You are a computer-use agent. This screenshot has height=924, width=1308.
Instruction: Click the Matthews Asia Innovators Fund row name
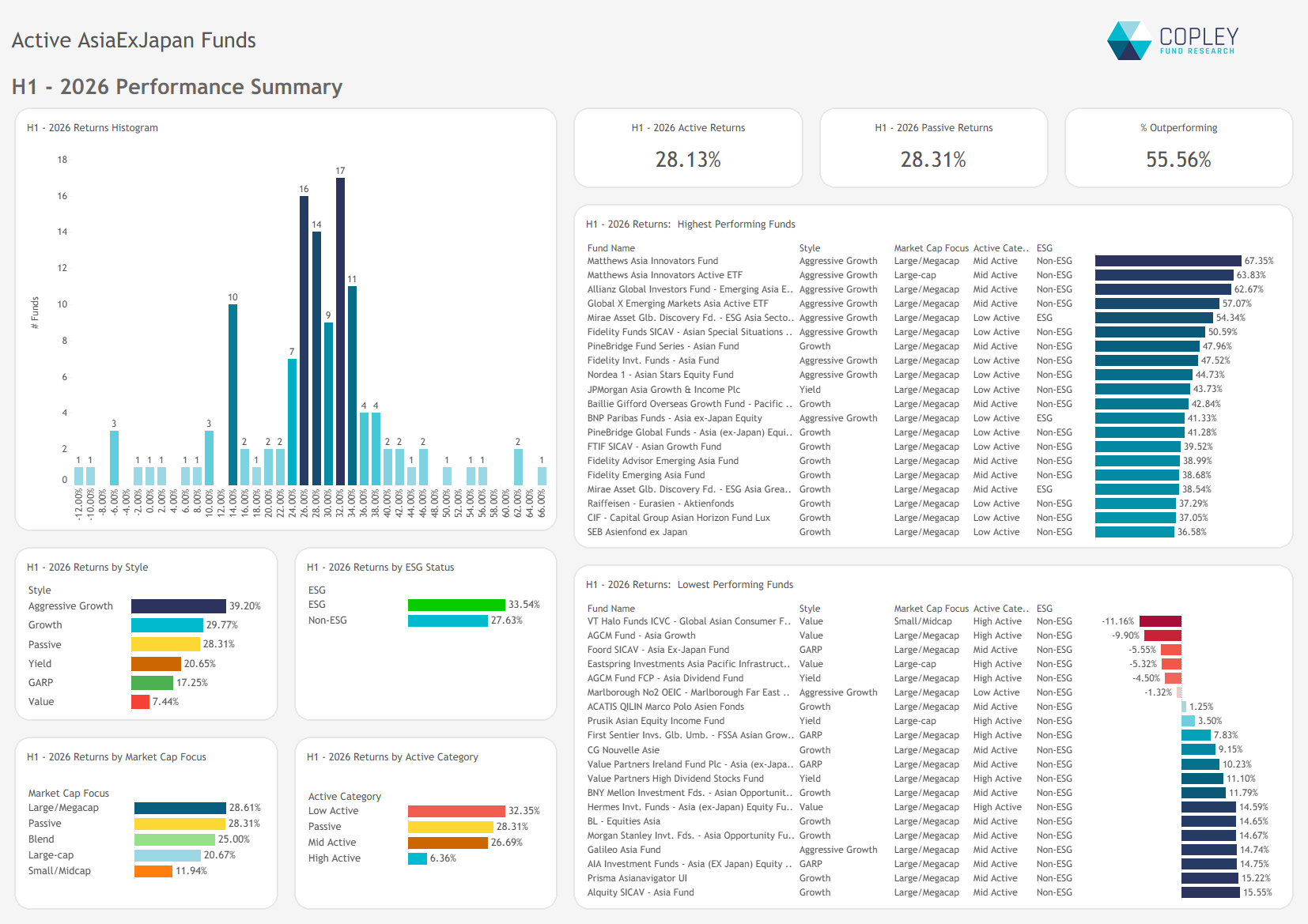(x=652, y=261)
